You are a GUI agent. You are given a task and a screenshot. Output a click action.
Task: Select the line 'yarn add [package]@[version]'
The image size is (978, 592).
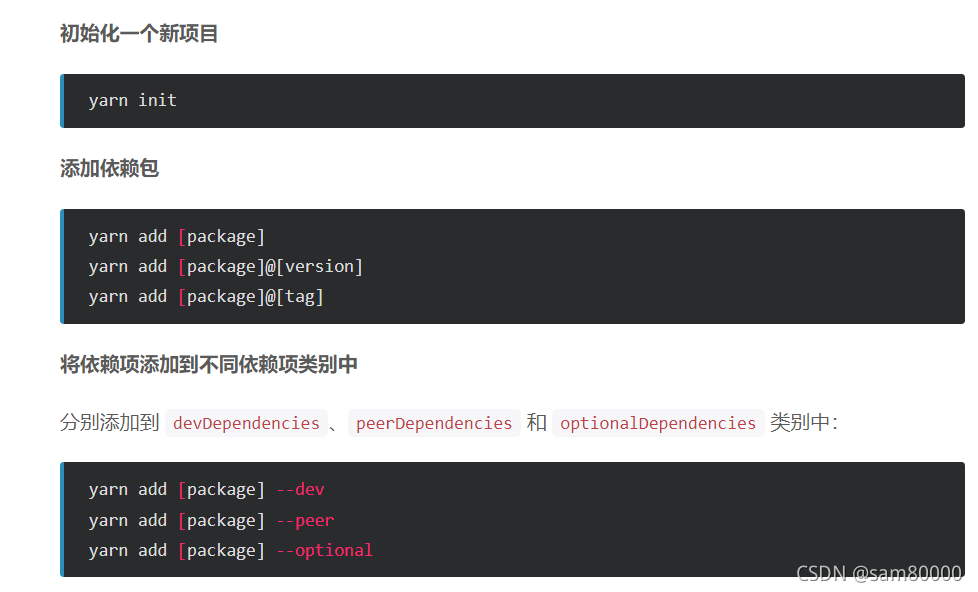[225, 266]
